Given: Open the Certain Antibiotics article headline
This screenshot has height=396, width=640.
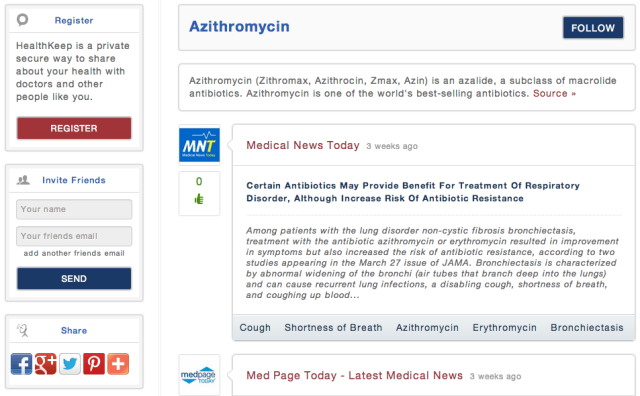Looking at the screenshot, I should pyautogui.click(x=413, y=192).
